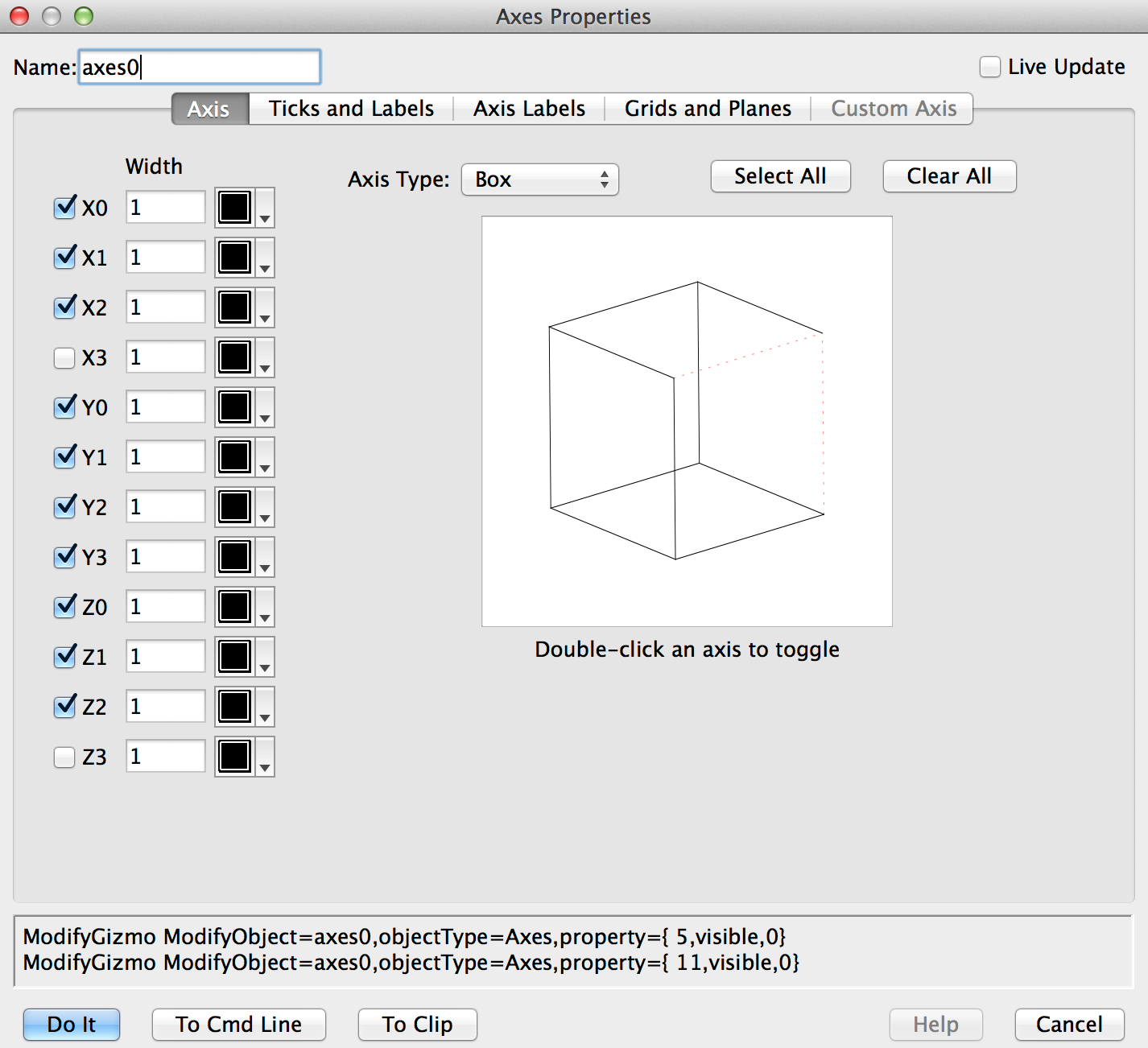Switch to the Axis Labels tab
The image size is (1148, 1048).
[x=529, y=109]
